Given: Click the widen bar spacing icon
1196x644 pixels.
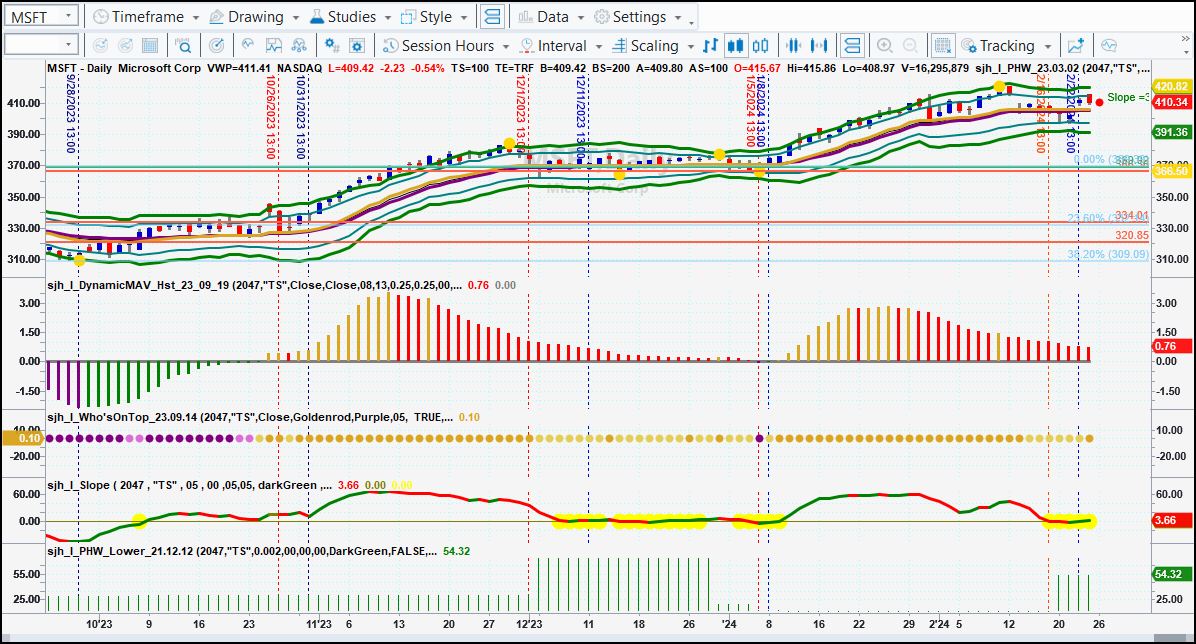Looking at the screenshot, I should [819, 46].
